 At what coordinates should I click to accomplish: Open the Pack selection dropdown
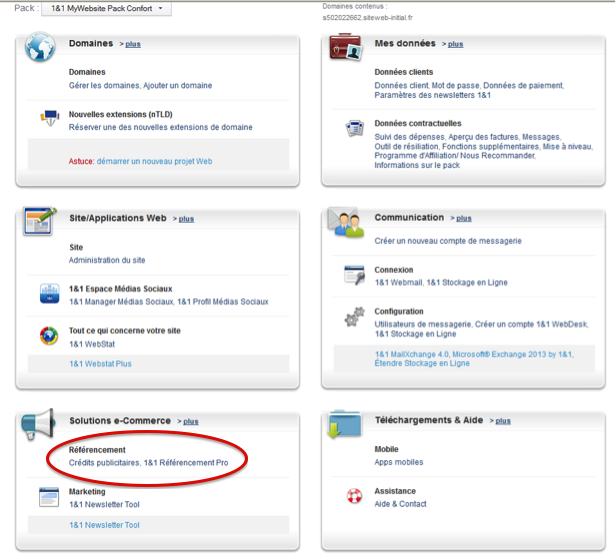coord(106,8)
